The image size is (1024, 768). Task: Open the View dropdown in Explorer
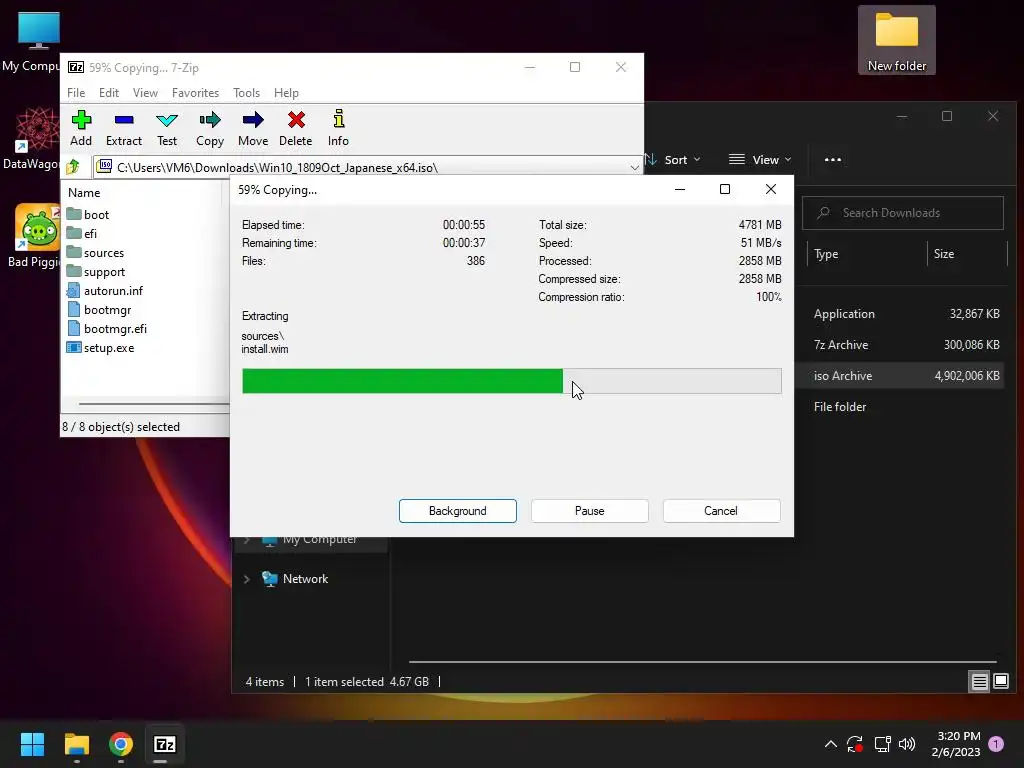point(760,160)
